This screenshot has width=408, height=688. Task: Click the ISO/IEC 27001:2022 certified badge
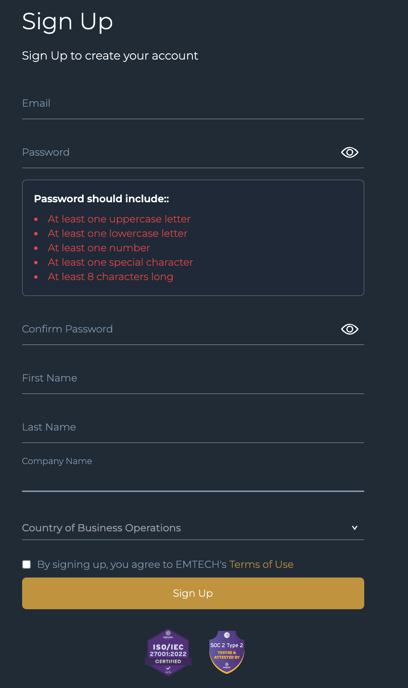[168, 652]
